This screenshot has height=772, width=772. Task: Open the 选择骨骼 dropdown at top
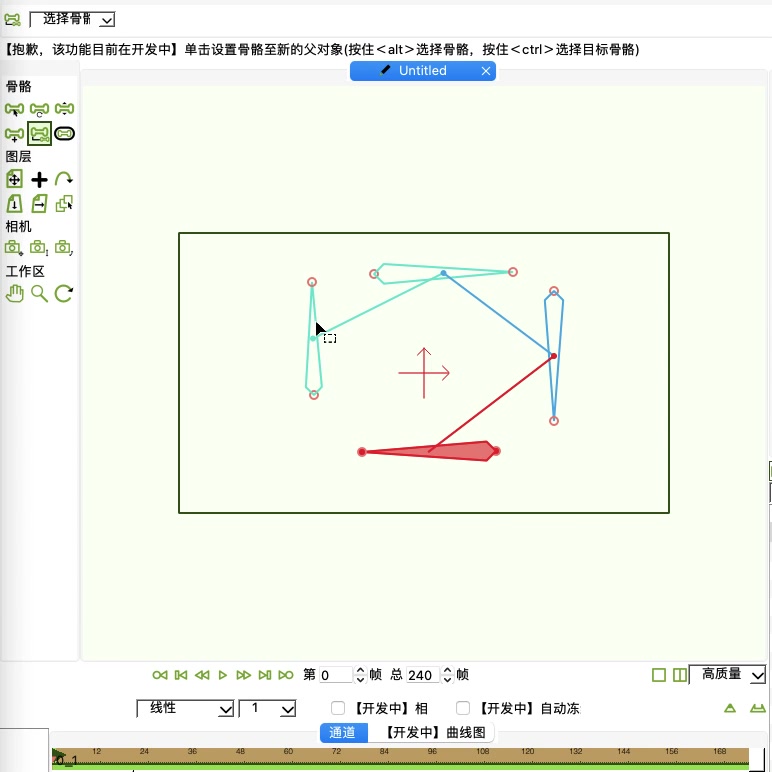click(73, 19)
